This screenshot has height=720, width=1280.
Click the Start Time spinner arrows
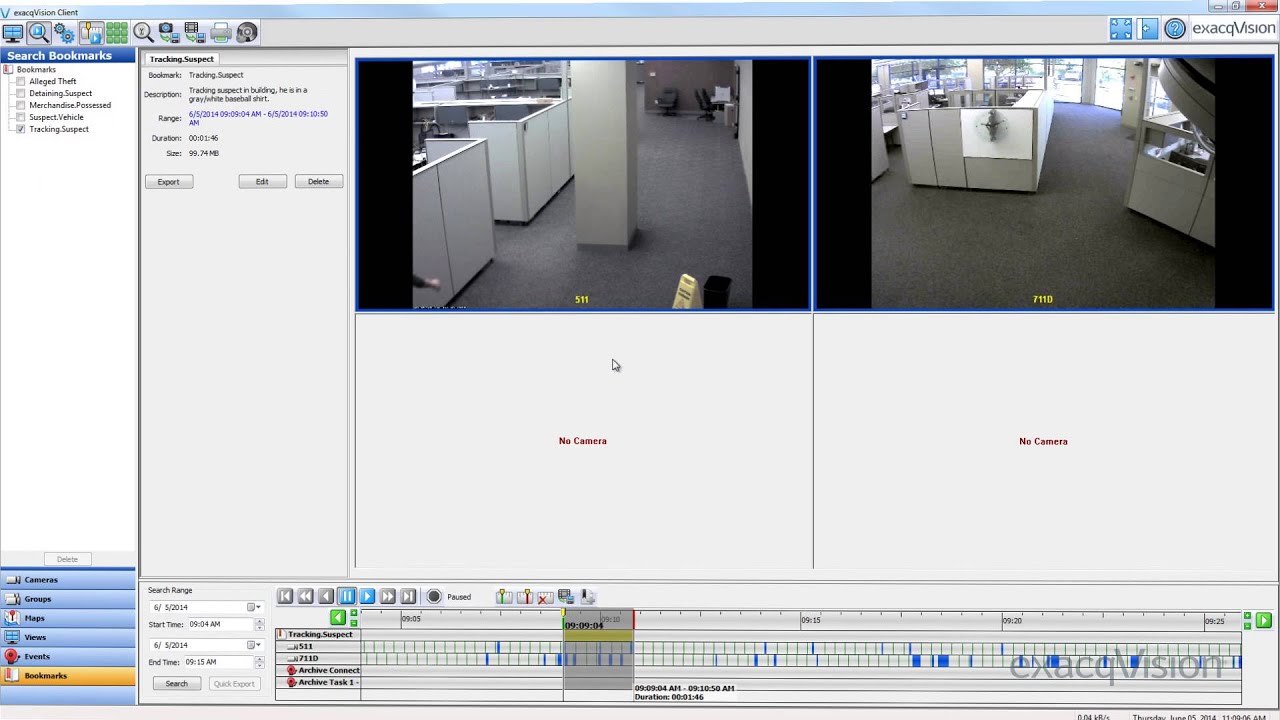[260, 625]
